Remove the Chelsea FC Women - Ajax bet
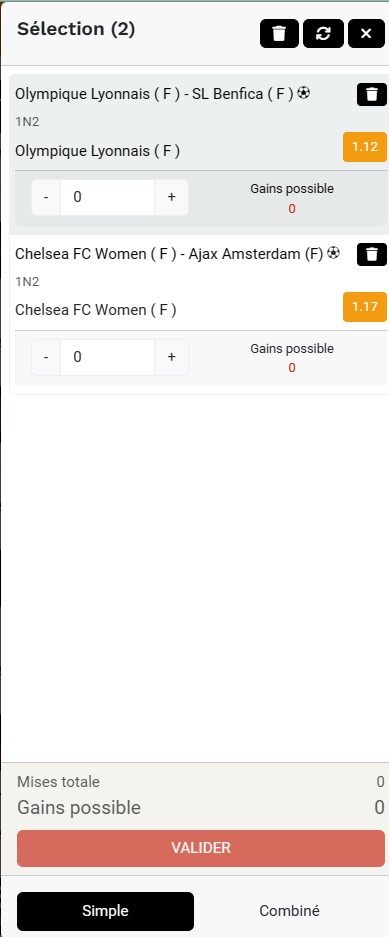 point(372,255)
